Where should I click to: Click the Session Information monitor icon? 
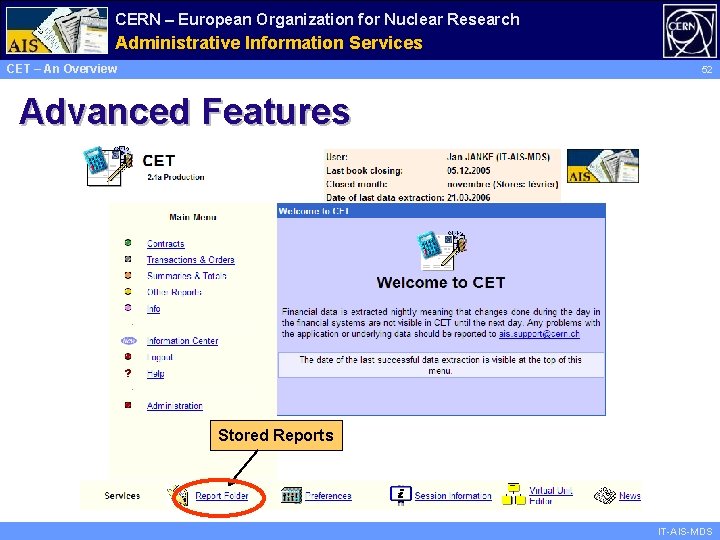coord(400,495)
